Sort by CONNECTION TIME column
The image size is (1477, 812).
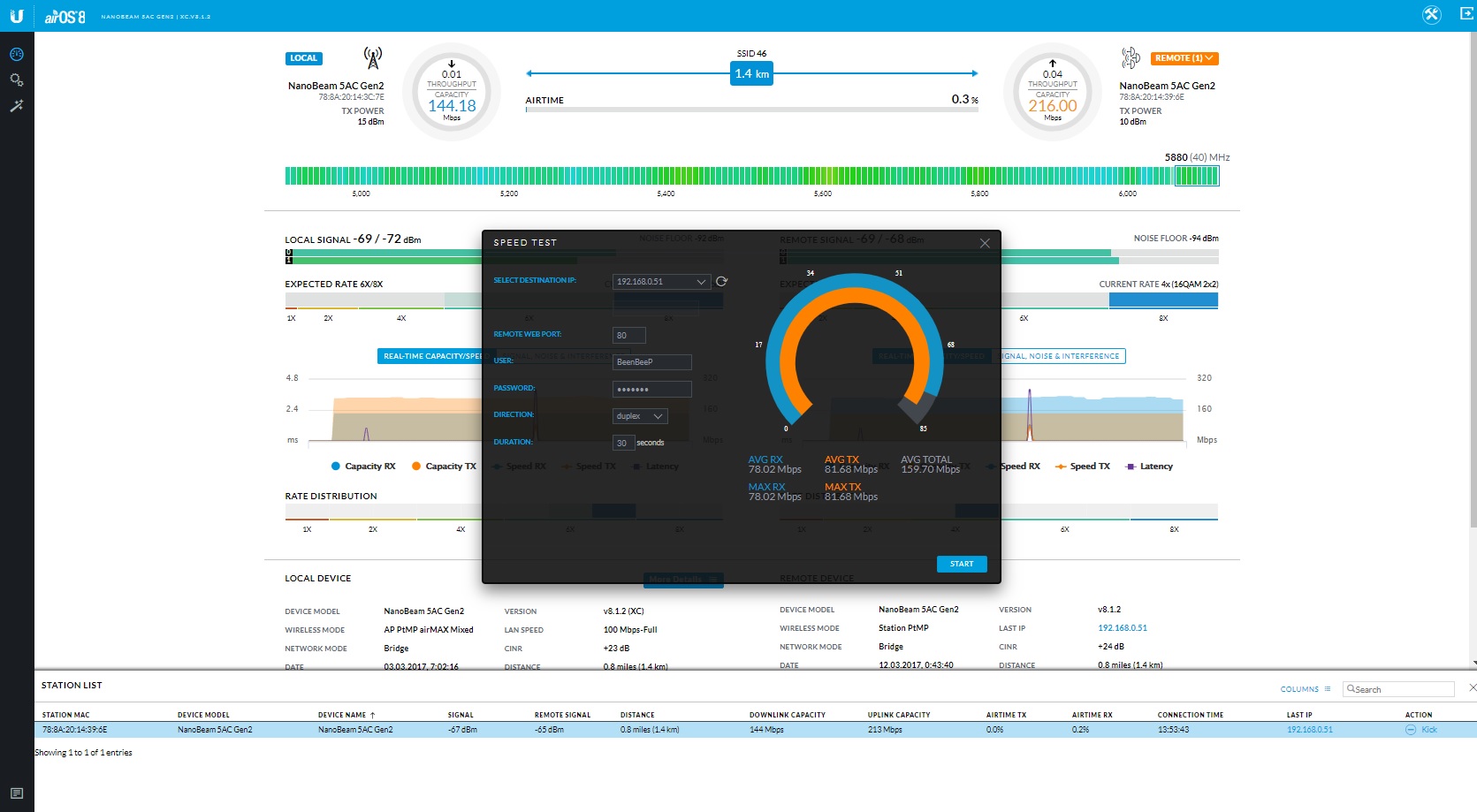point(1191,715)
